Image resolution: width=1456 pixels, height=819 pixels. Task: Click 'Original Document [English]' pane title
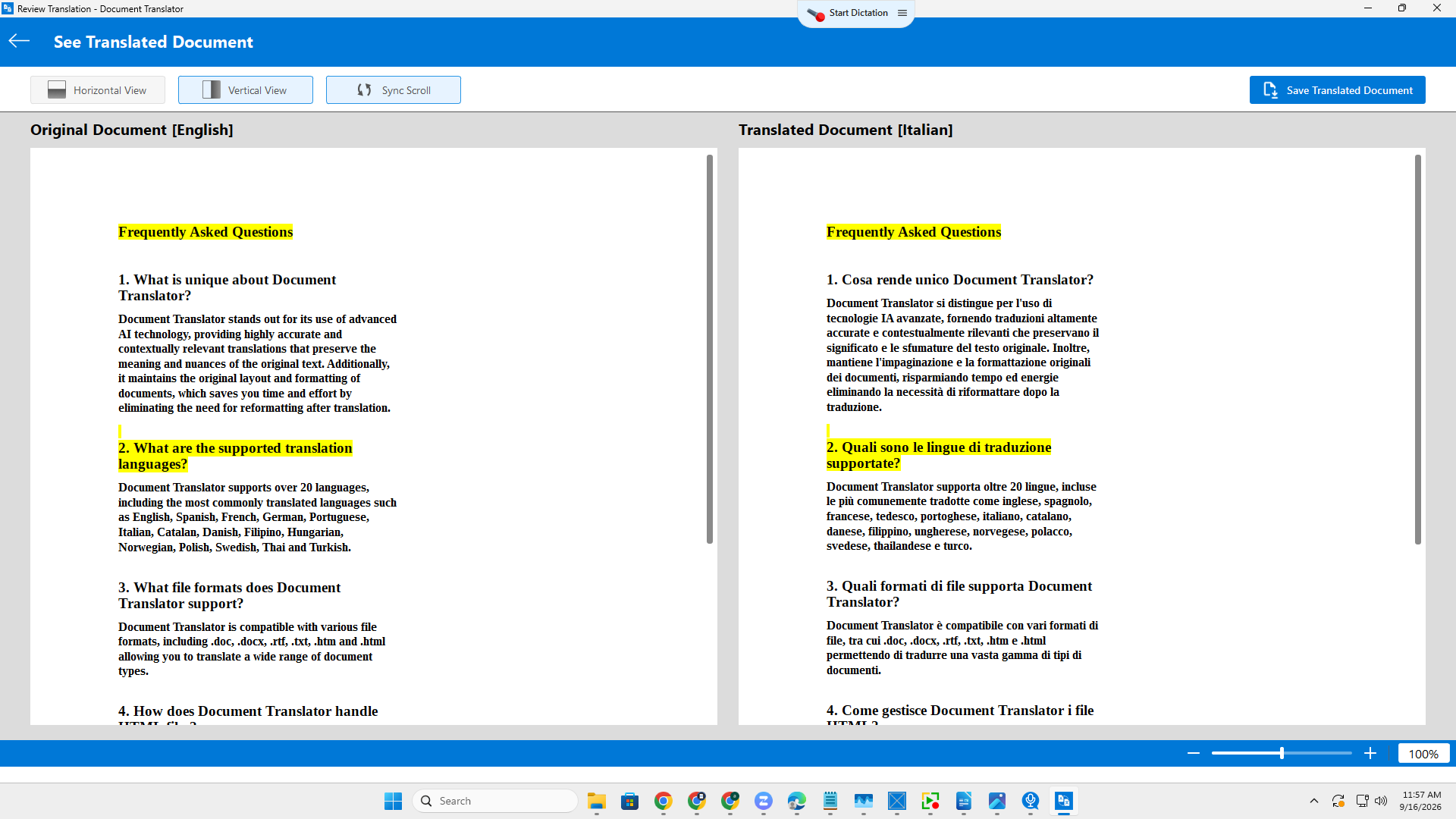tap(132, 130)
